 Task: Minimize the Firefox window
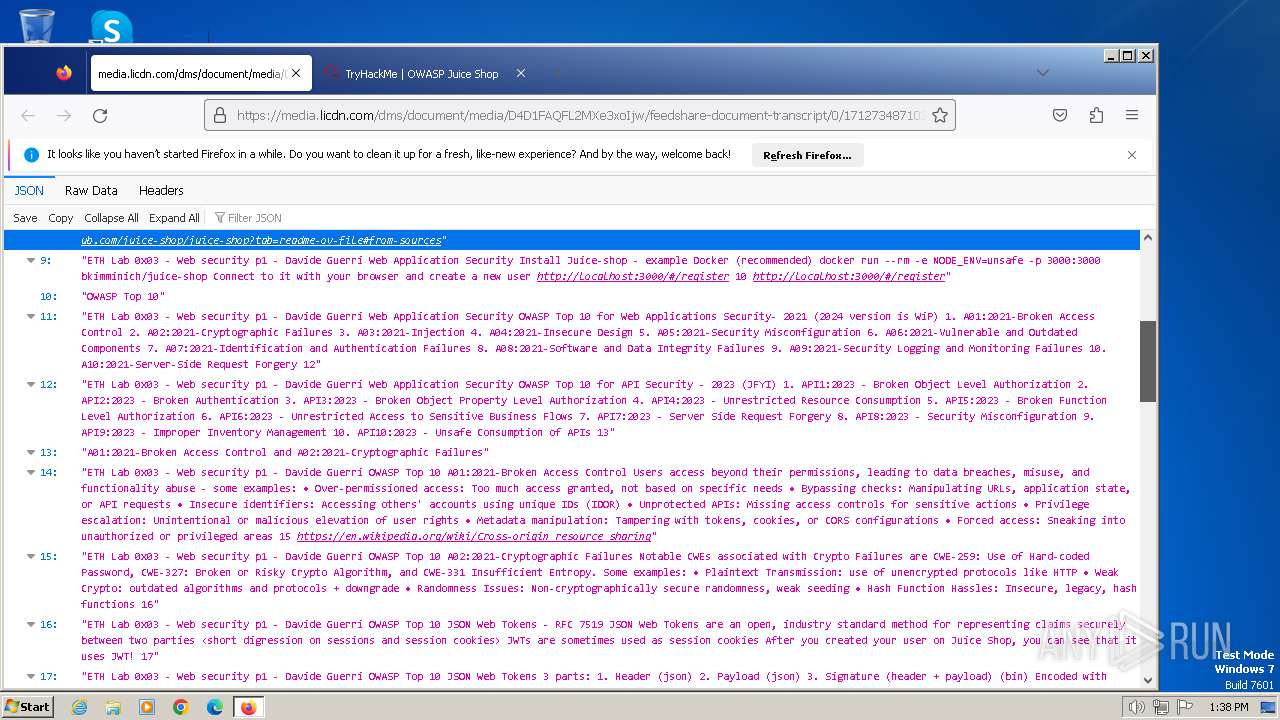click(1111, 56)
